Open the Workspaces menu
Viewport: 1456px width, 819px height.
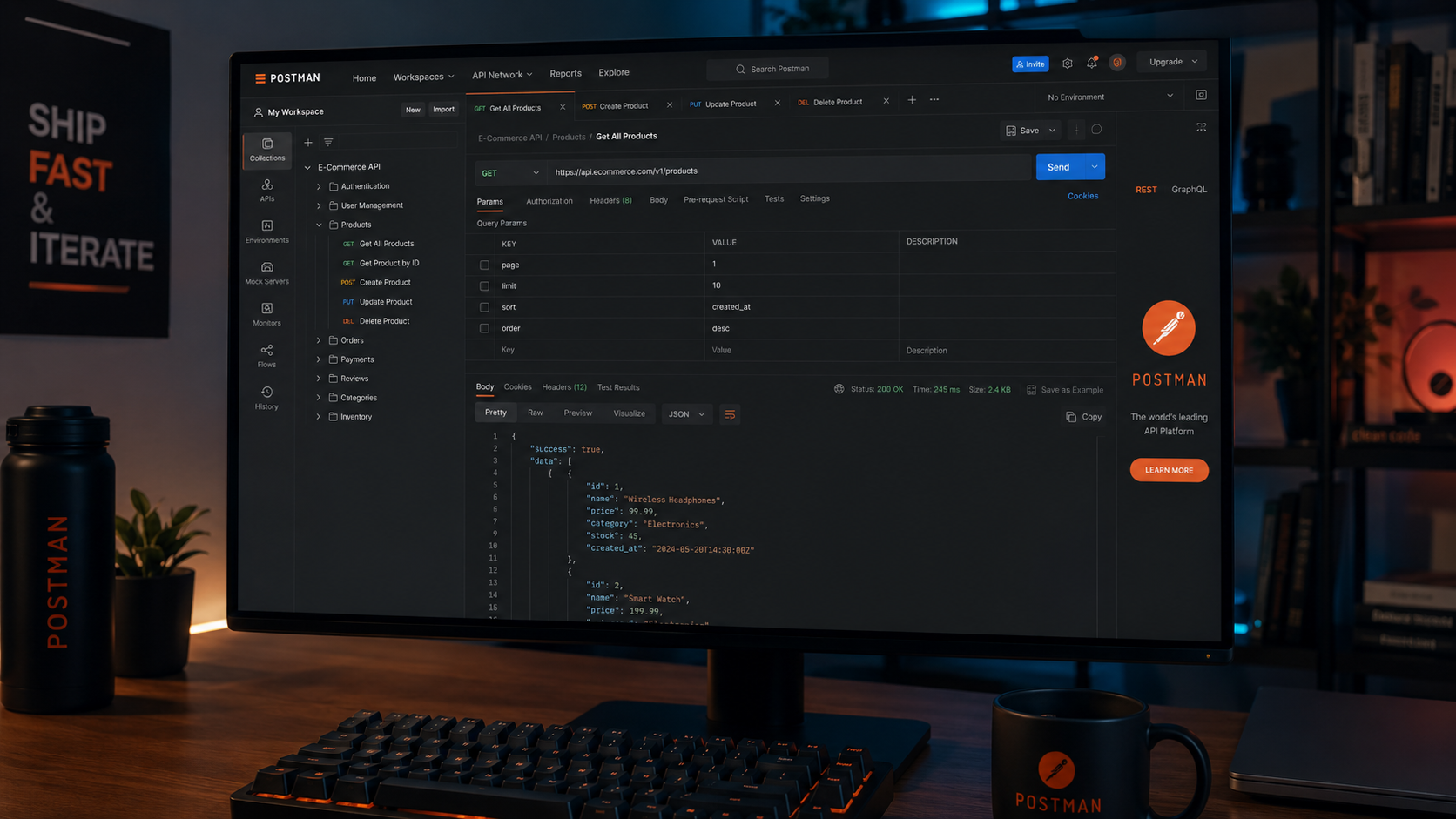click(x=423, y=77)
